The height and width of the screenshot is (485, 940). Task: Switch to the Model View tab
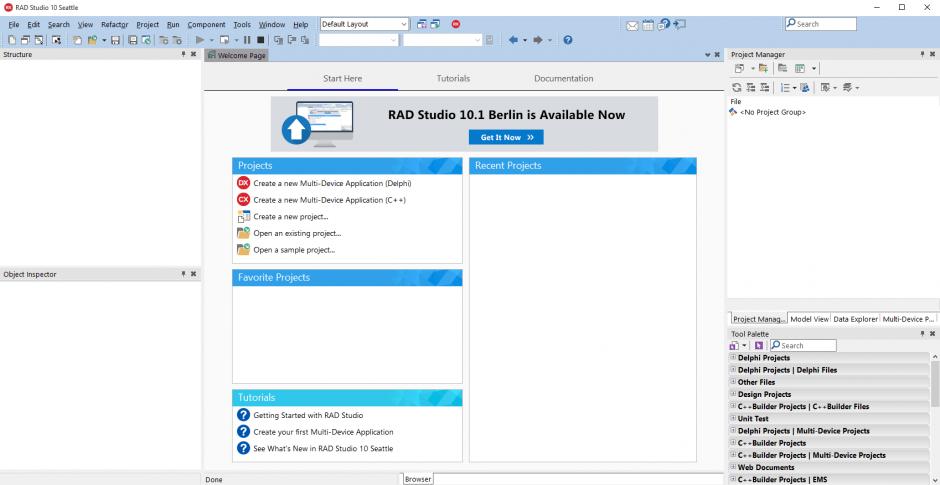point(809,320)
